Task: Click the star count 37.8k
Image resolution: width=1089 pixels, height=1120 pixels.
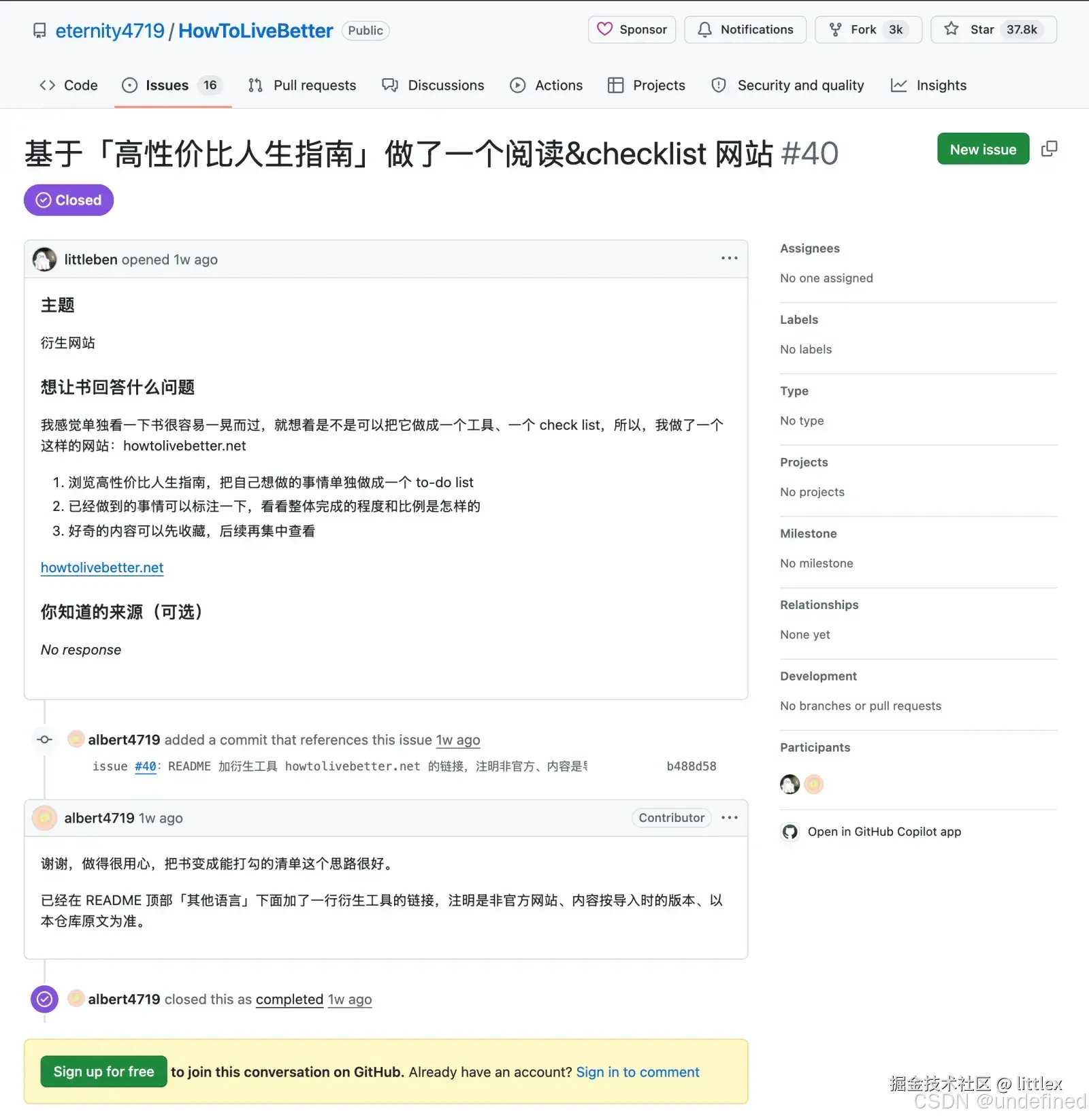Action: point(1022,29)
